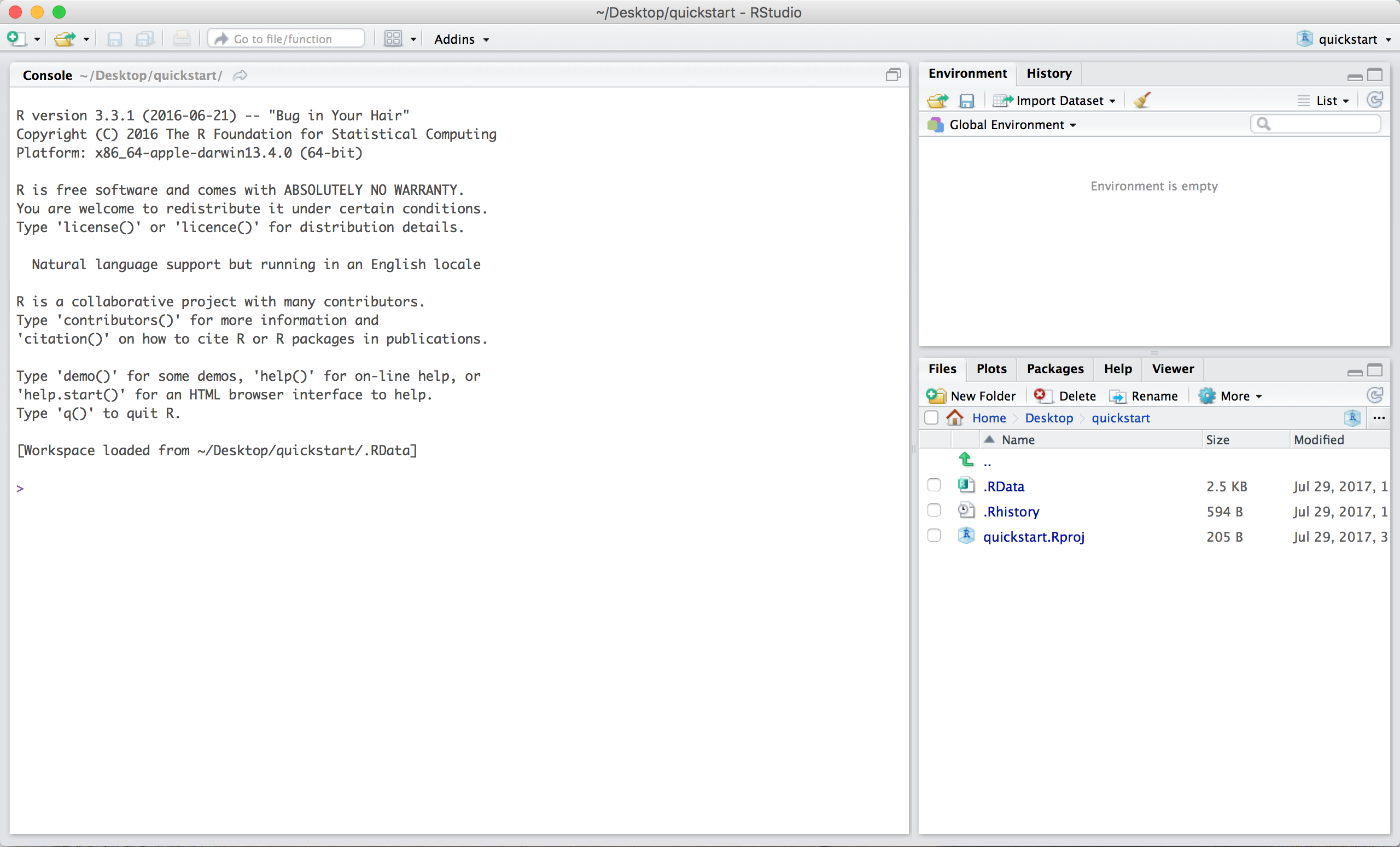The height and width of the screenshot is (847, 1400).
Task: Switch to the History tab
Action: click(1048, 73)
